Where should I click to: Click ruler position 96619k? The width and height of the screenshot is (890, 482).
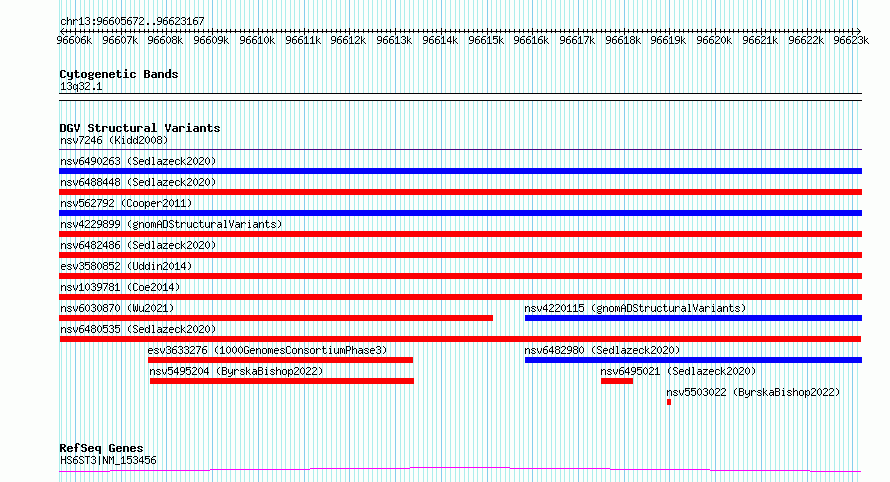pyautogui.click(x=668, y=40)
